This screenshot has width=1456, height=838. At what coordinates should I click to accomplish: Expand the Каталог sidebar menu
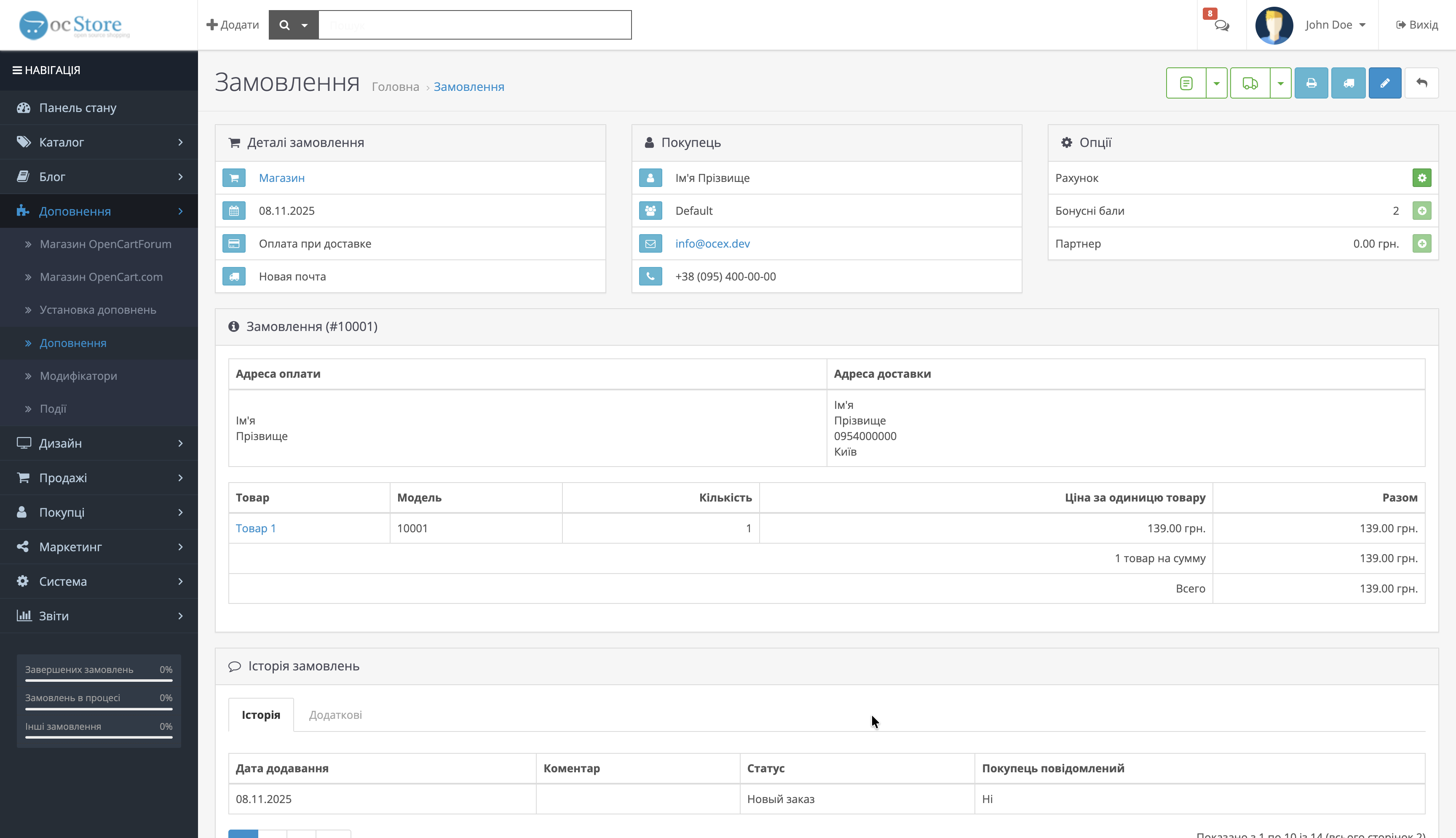pyautogui.click(x=99, y=142)
